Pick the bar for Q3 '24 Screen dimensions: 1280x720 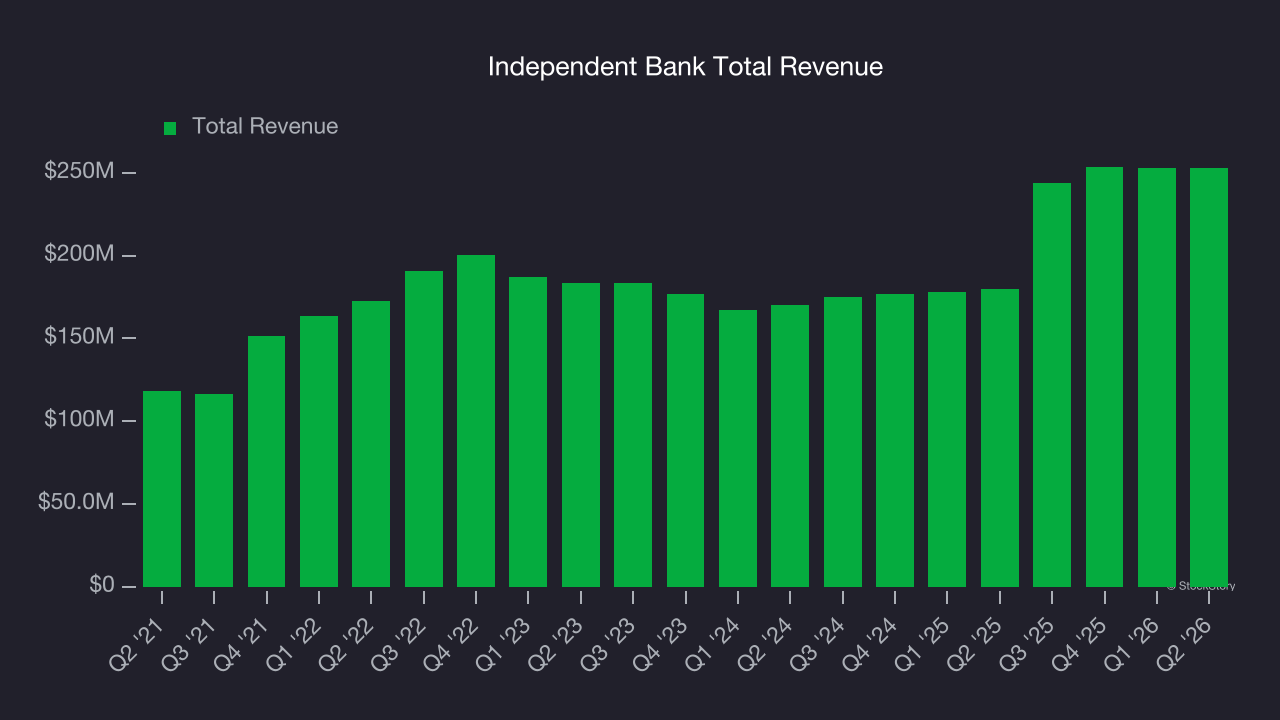843,442
